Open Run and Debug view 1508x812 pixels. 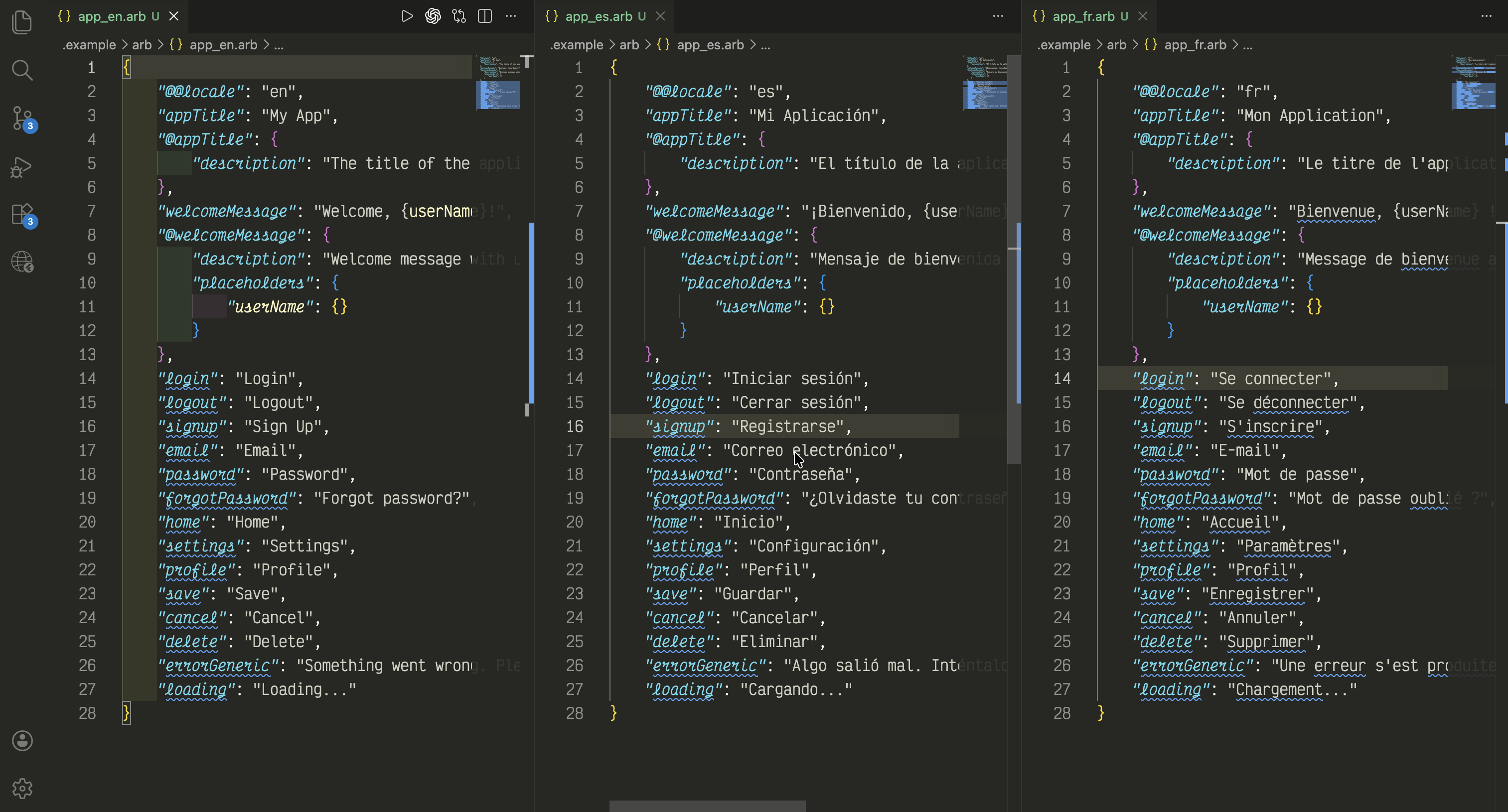pos(22,166)
